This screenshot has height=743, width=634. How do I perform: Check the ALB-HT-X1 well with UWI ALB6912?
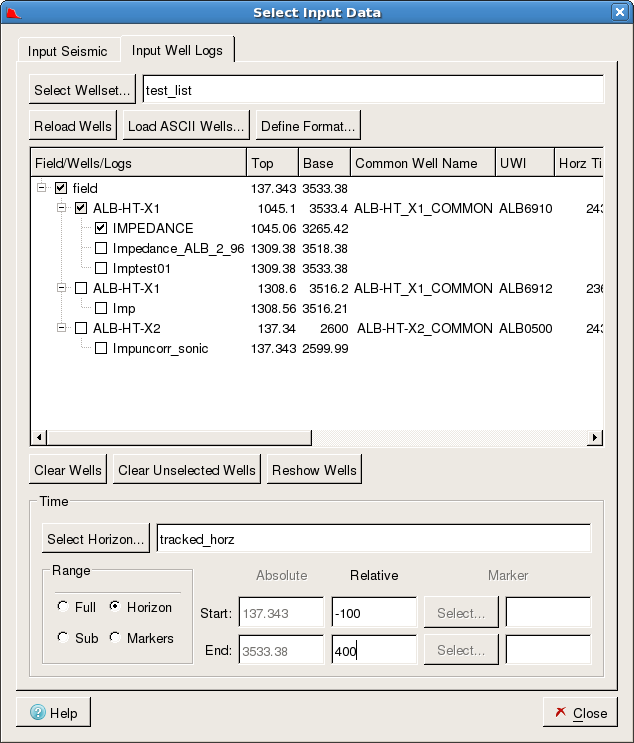pos(81,288)
